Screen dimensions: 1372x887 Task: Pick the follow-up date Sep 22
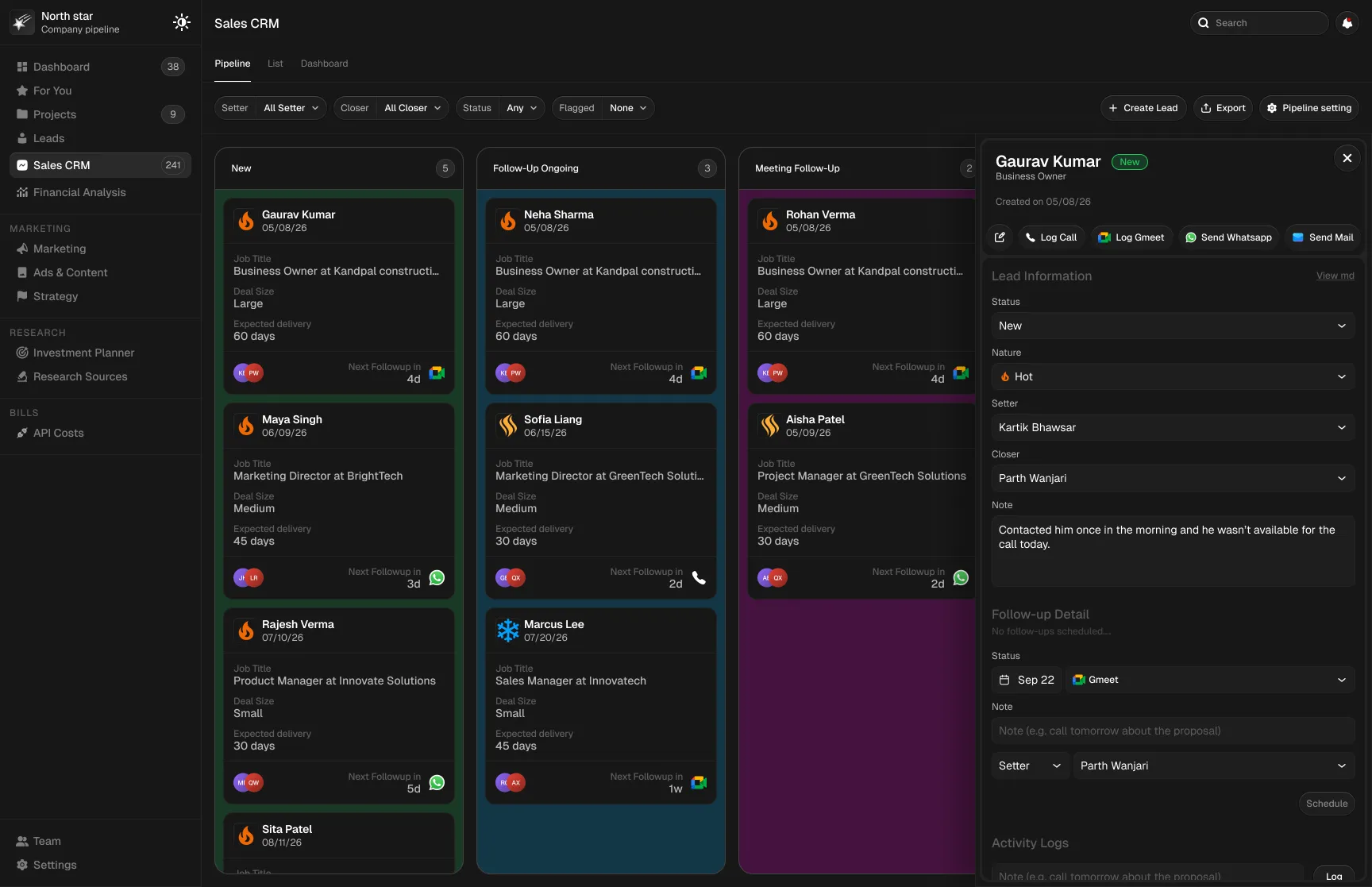(x=1027, y=680)
